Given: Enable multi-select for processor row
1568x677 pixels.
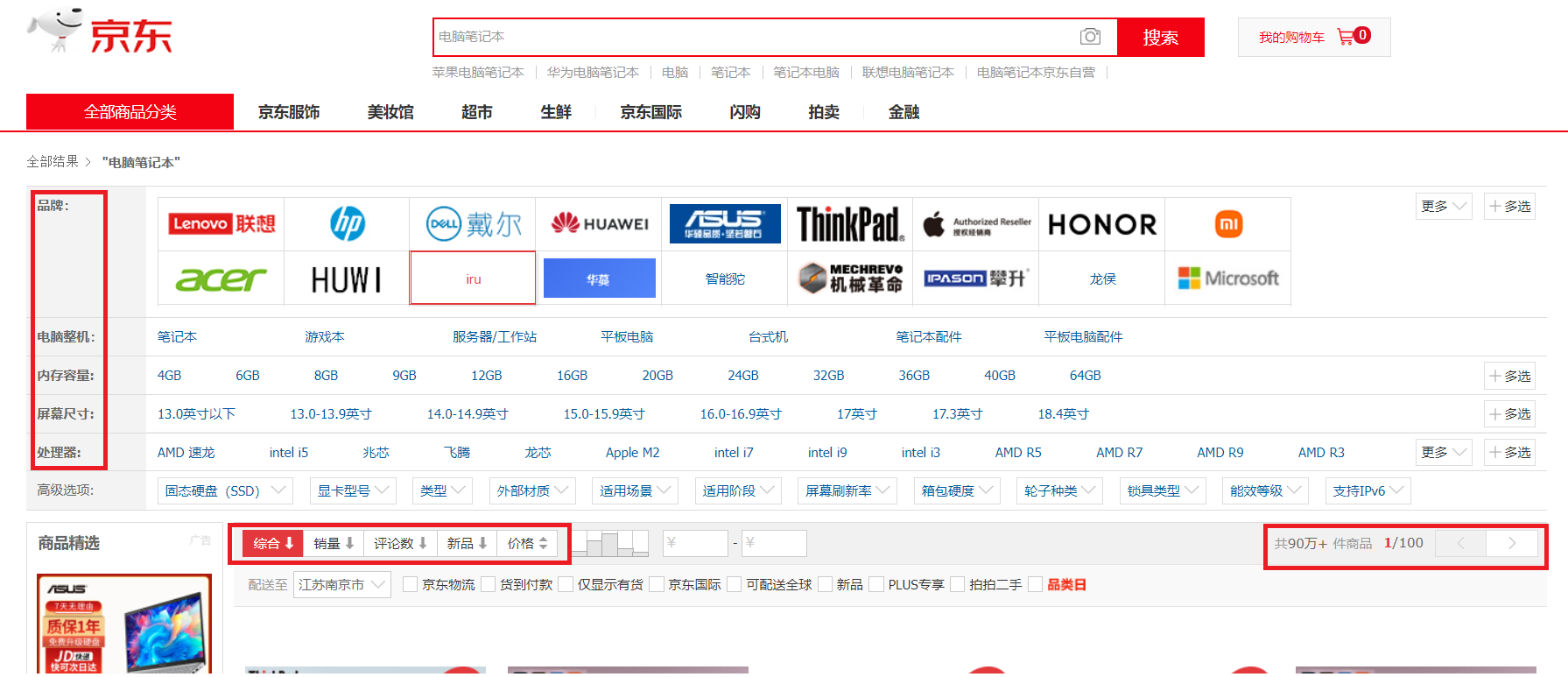Looking at the screenshot, I should pyautogui.click(x=1510, y=453).
